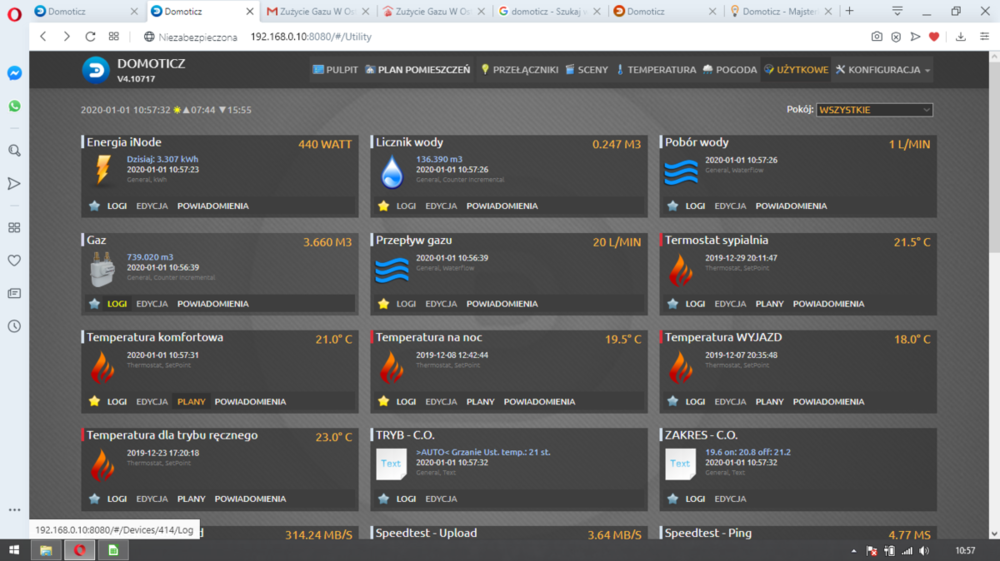
Task: Toggle the favorite star for Energia iNode
Action: tap(94, 206)
